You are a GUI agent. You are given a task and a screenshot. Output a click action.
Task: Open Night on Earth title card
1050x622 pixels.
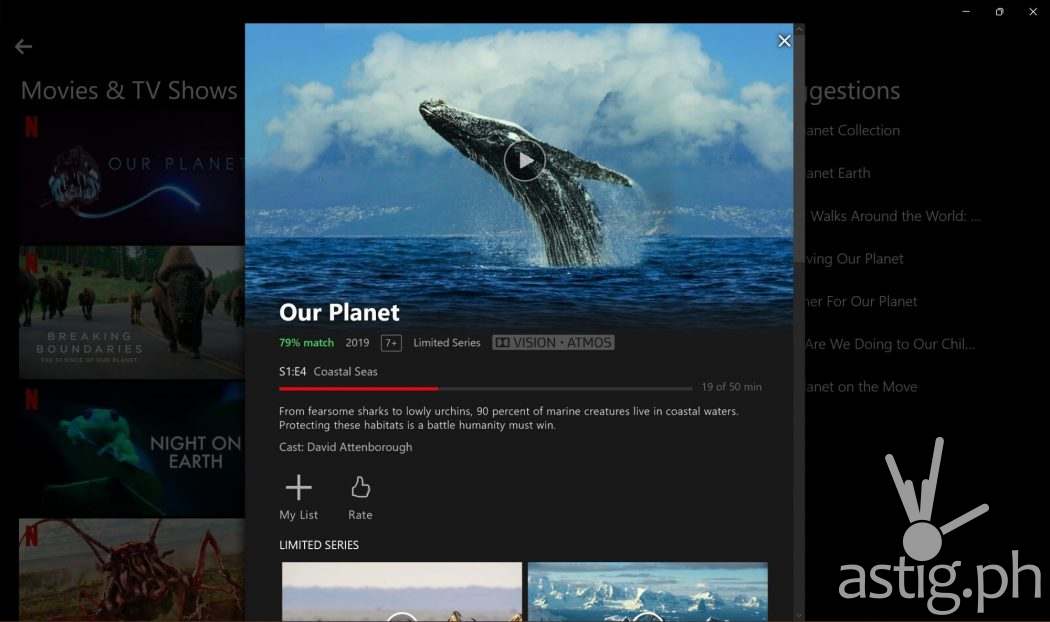coord(132,449)
